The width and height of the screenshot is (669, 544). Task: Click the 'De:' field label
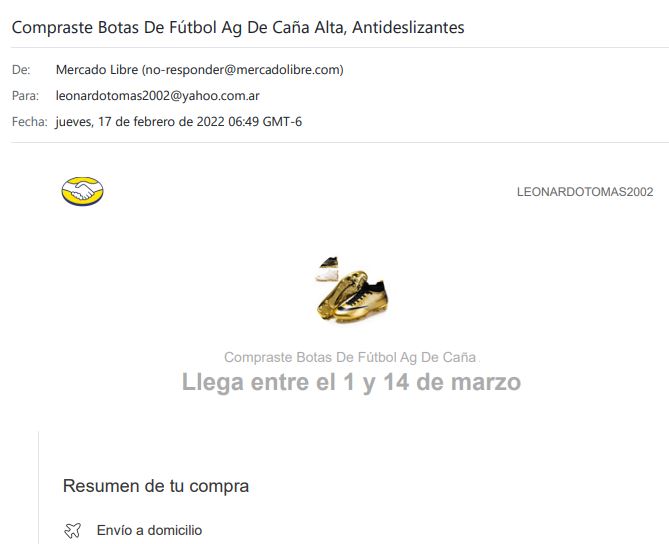pos(21,70)
